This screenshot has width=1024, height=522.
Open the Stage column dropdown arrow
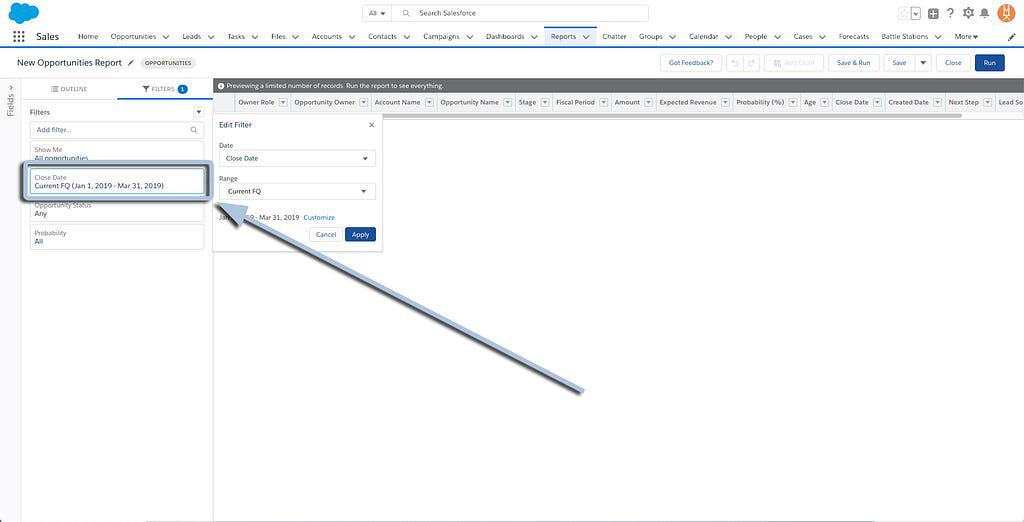pos(546,102)
